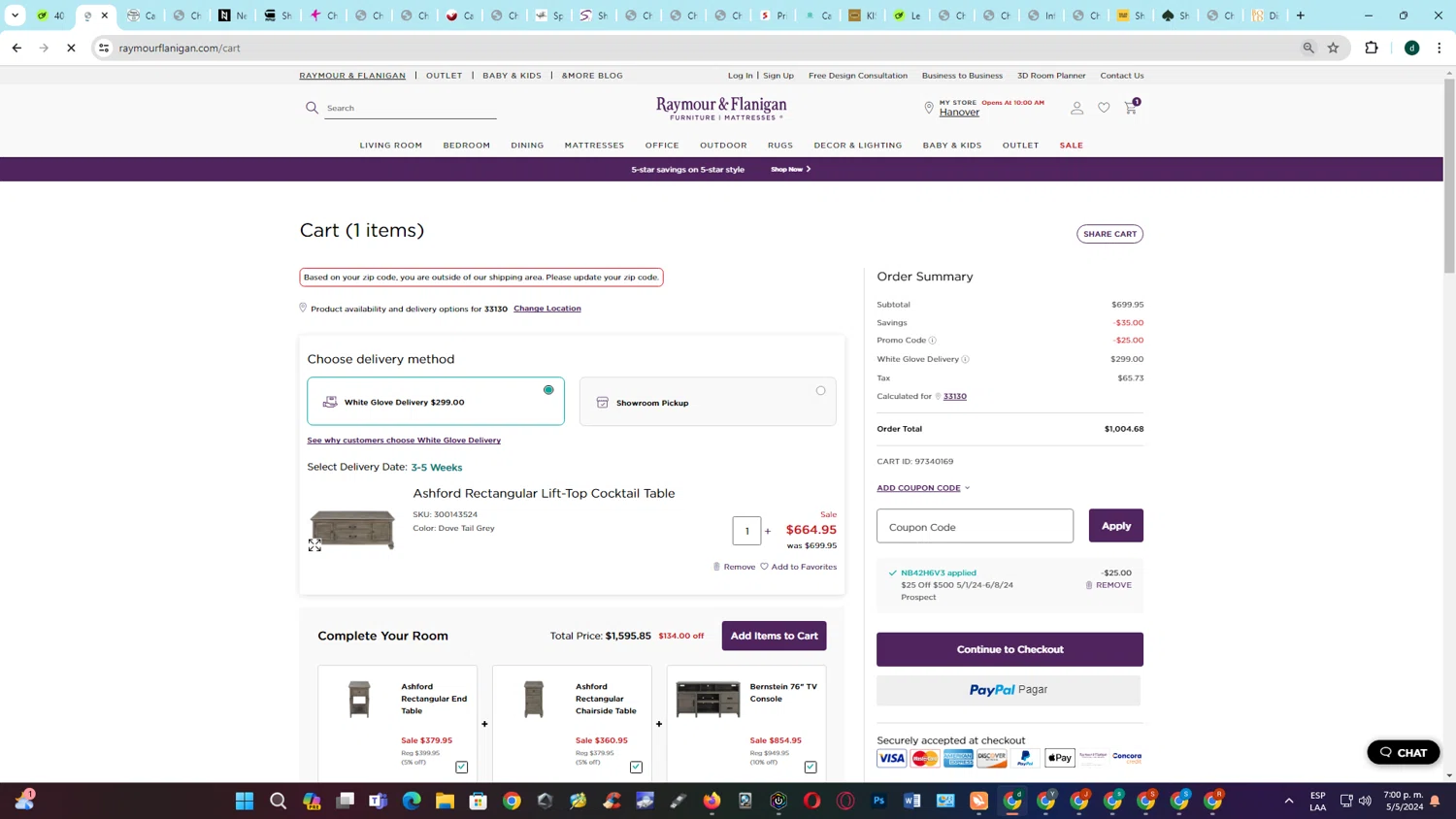1456x819 pixels.
Task: Open Windows Start menu
Action: 245,801
